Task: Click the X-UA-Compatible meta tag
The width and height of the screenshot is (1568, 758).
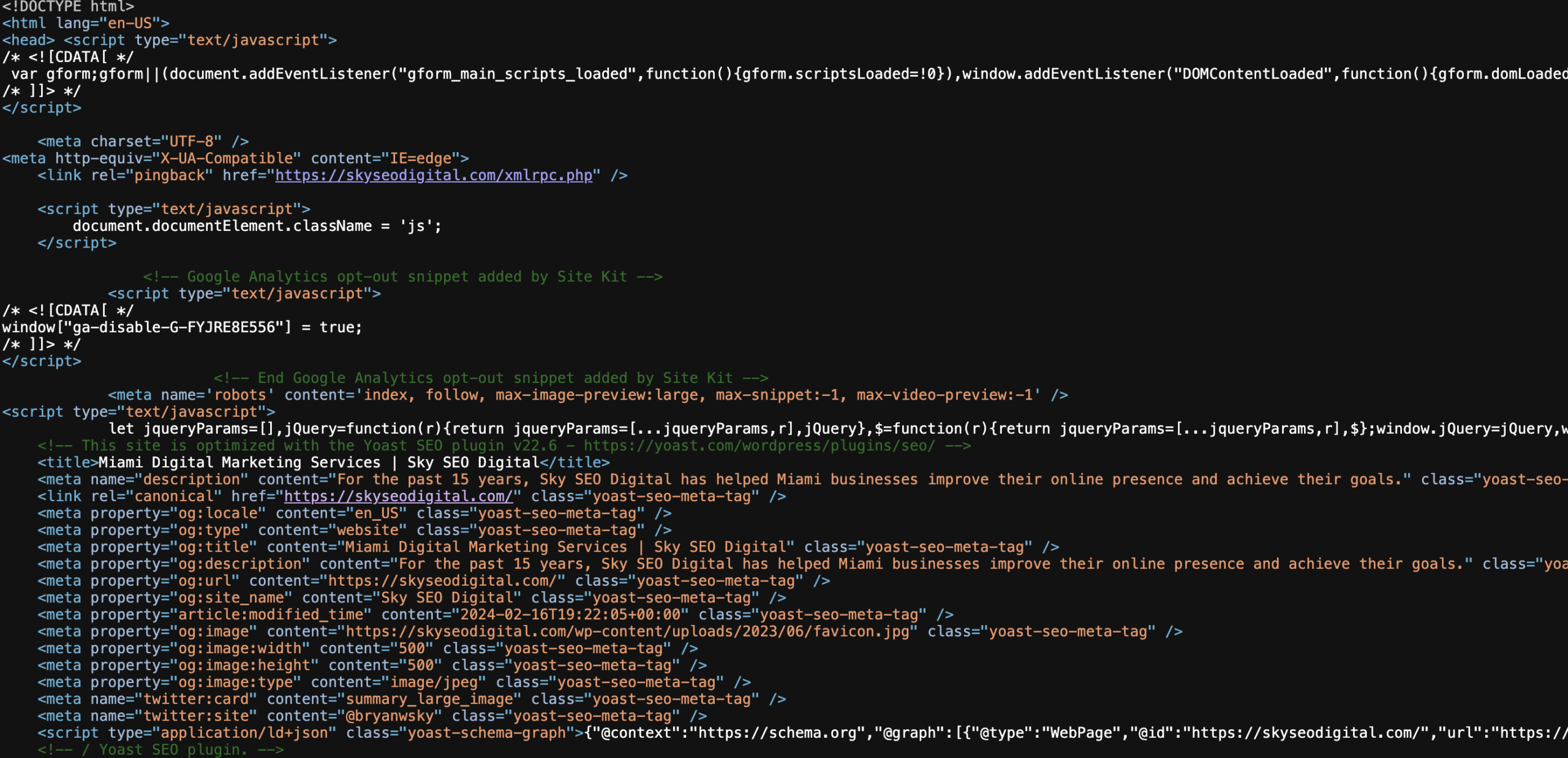Action: click(235, 159)
